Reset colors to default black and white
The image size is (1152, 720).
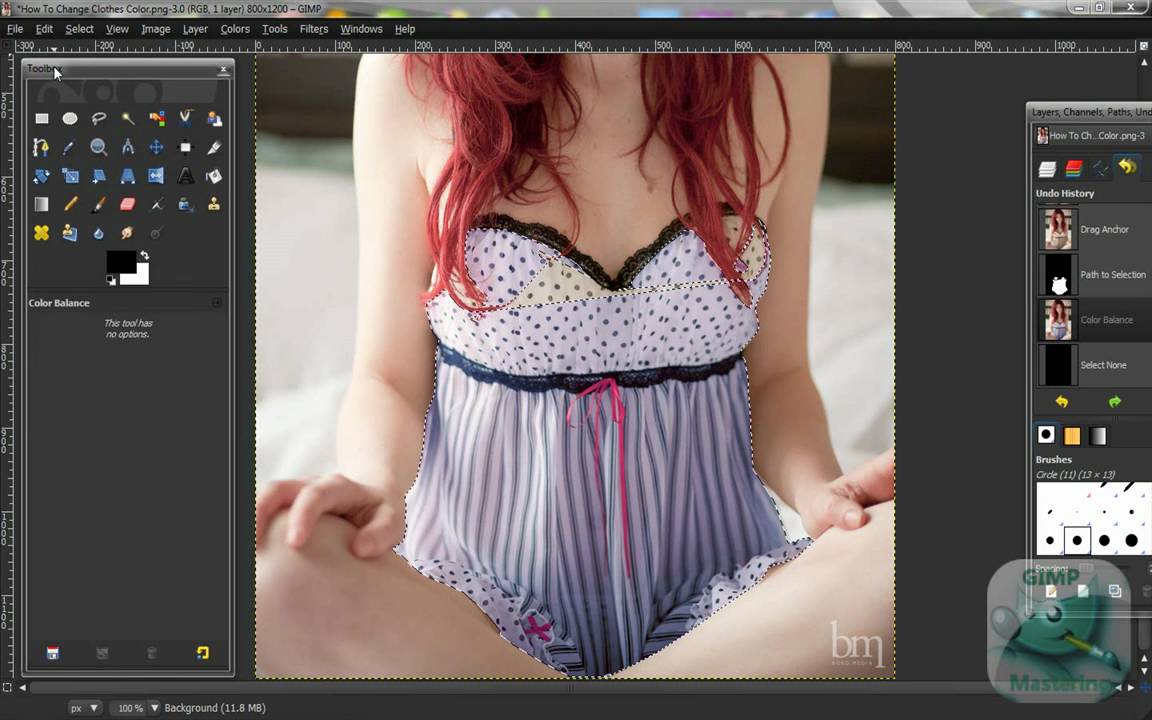[111, 280]
